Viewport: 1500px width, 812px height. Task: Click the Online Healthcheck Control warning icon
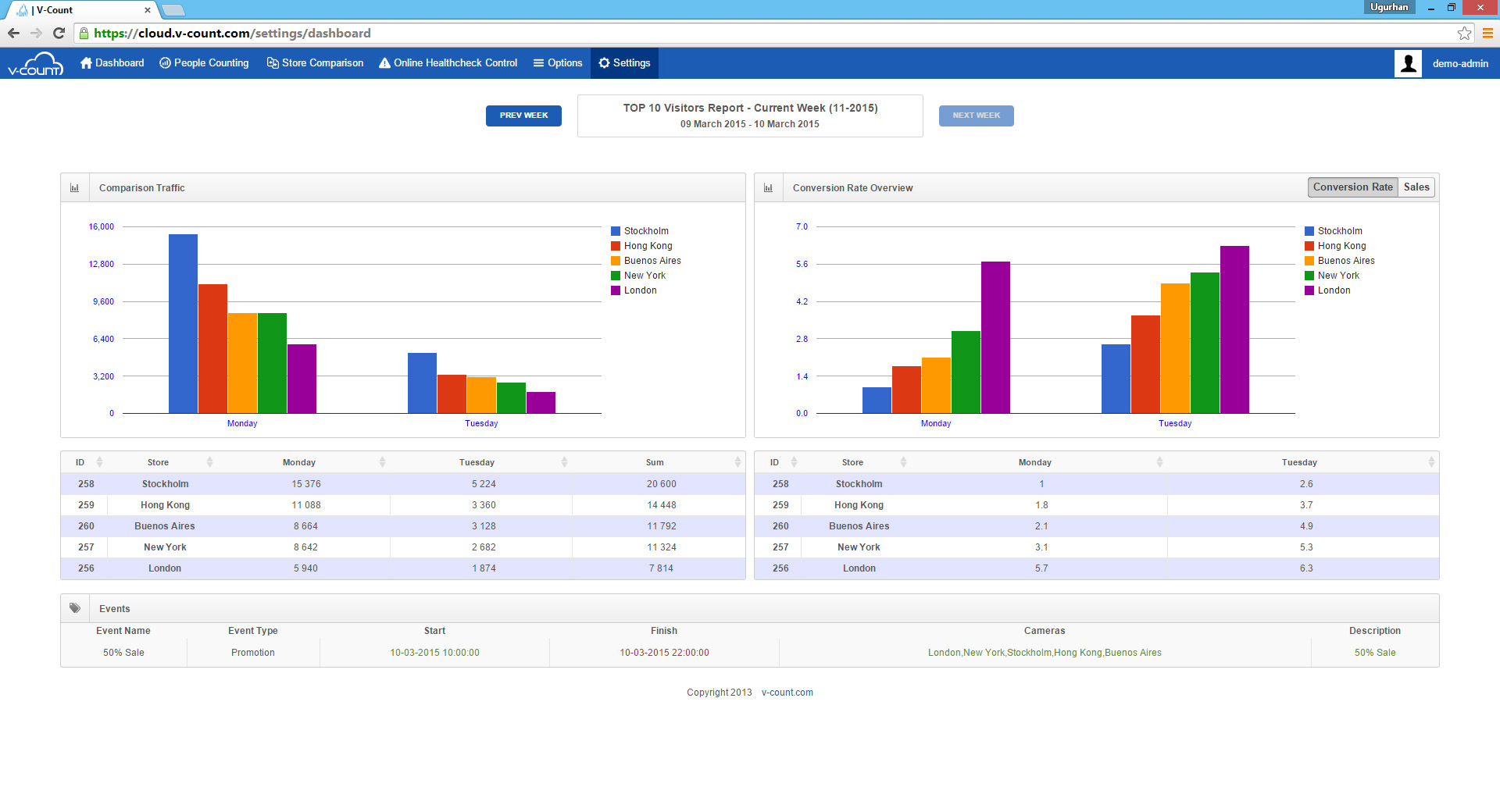tap(383, 63)
